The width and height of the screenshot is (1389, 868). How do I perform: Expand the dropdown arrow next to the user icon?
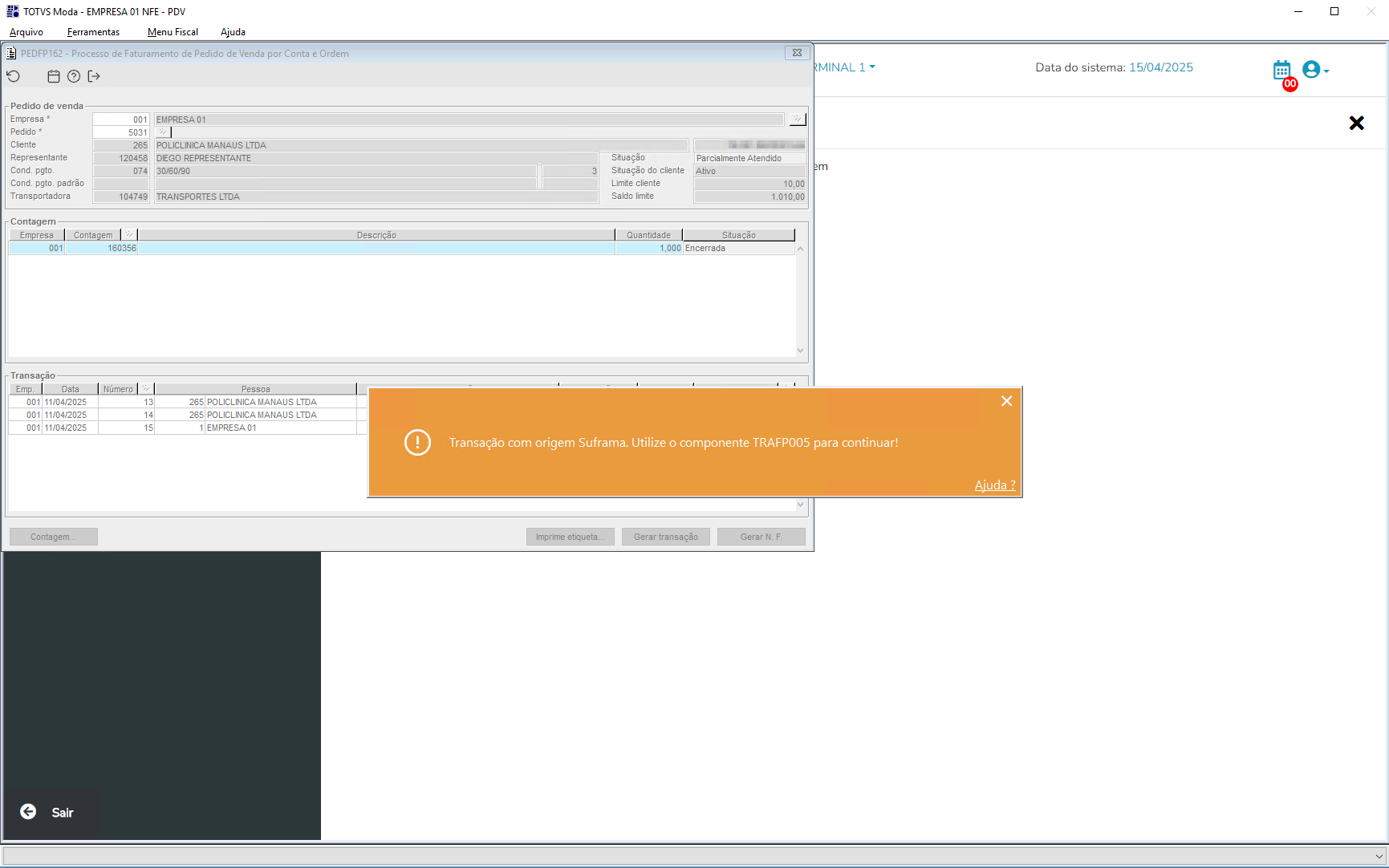(x=1326, y=71)
